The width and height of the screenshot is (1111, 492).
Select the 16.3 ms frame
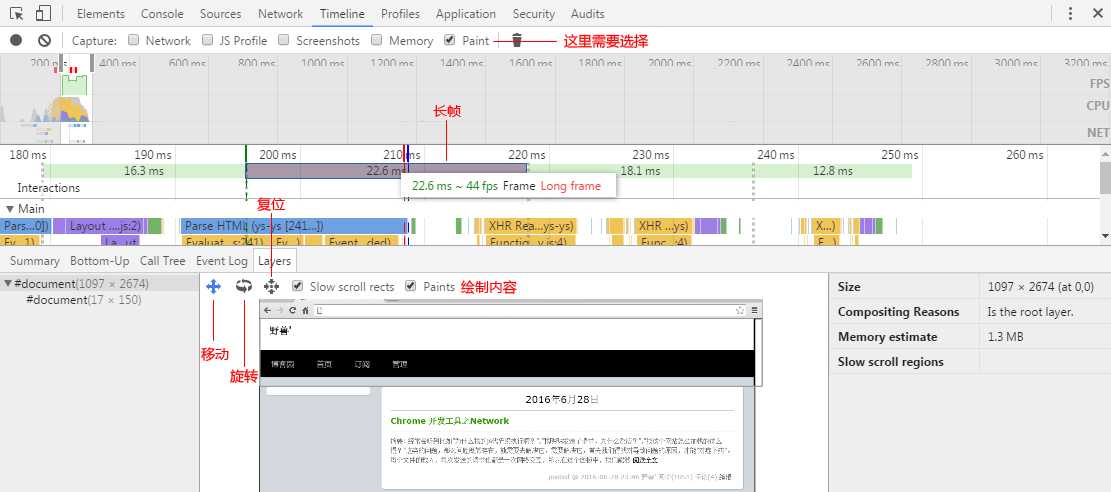pos(144,171)
